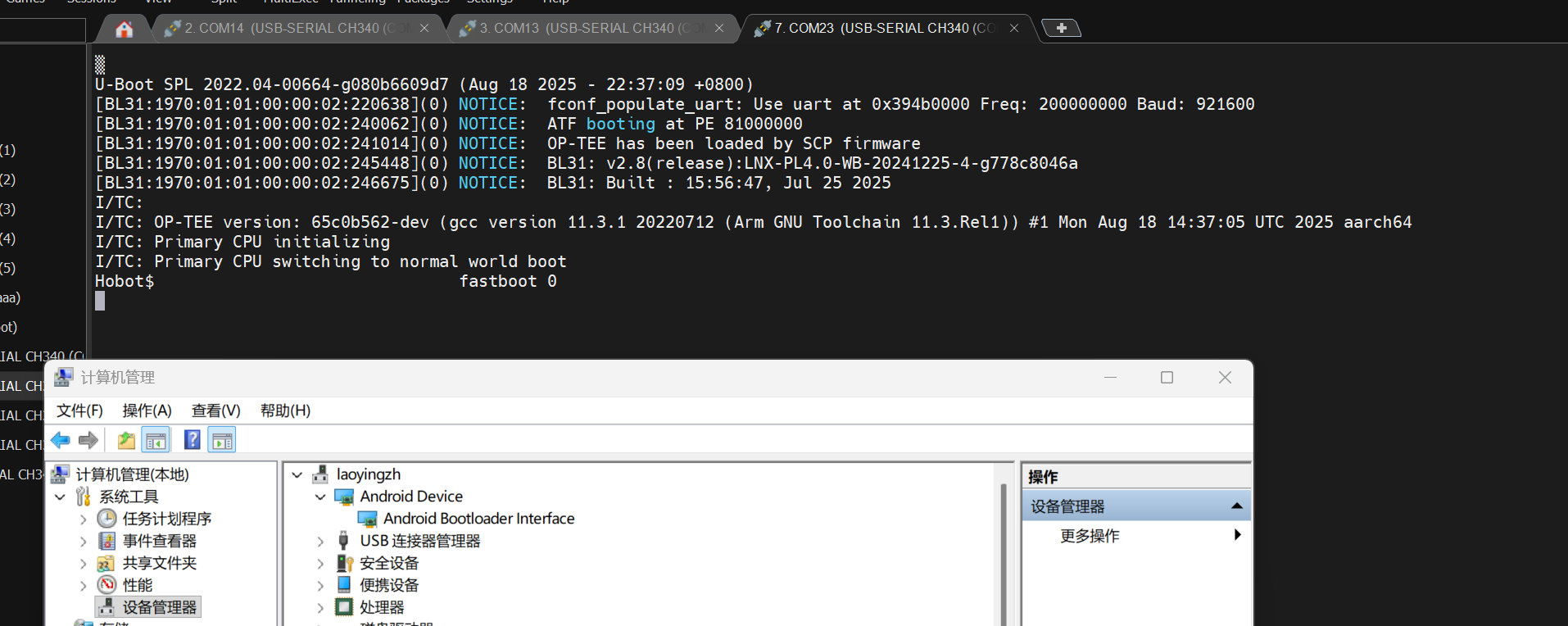Open the 查看(V) menu
This screenshot has height=626, width=1568.
pos(216,411)
